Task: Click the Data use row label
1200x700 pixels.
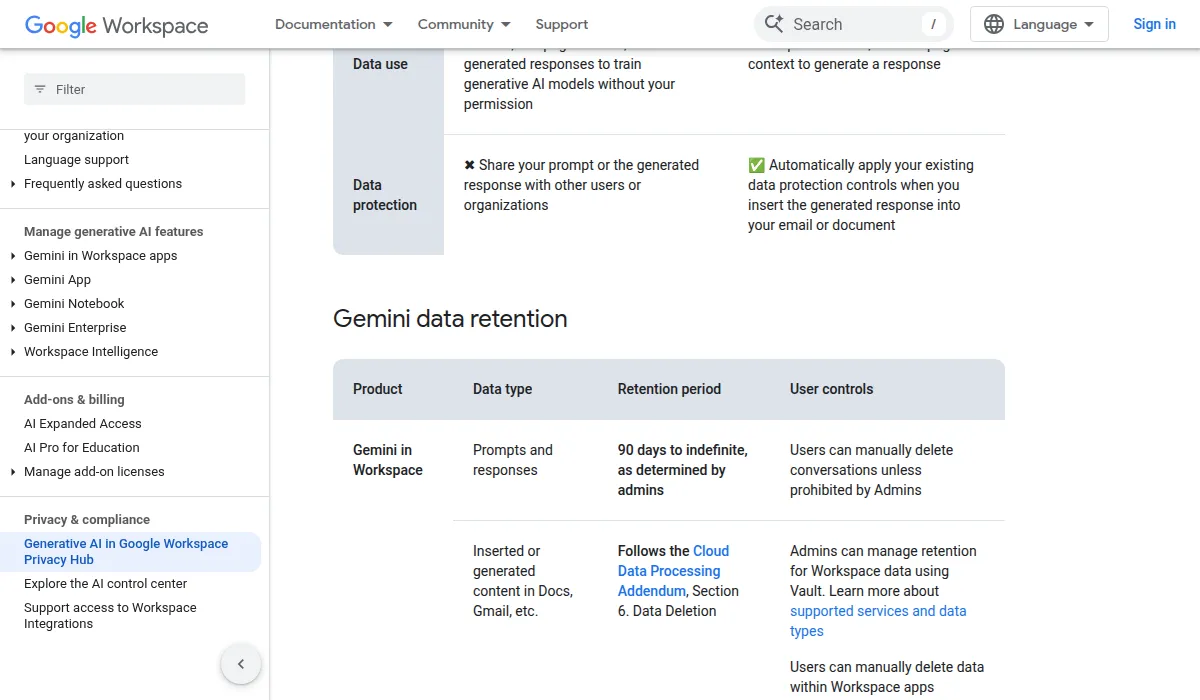Action: tap(381, 64)
